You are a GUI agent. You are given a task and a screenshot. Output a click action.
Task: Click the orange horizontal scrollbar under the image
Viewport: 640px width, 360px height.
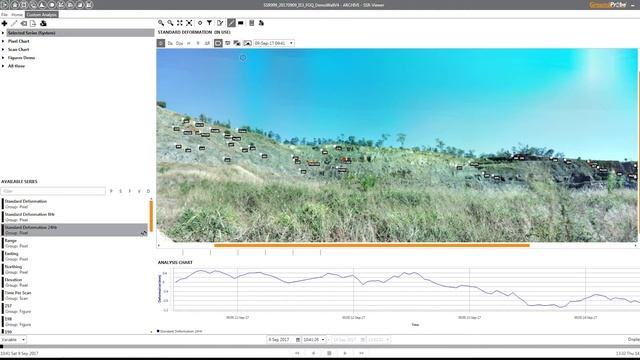tap(372, 245)
